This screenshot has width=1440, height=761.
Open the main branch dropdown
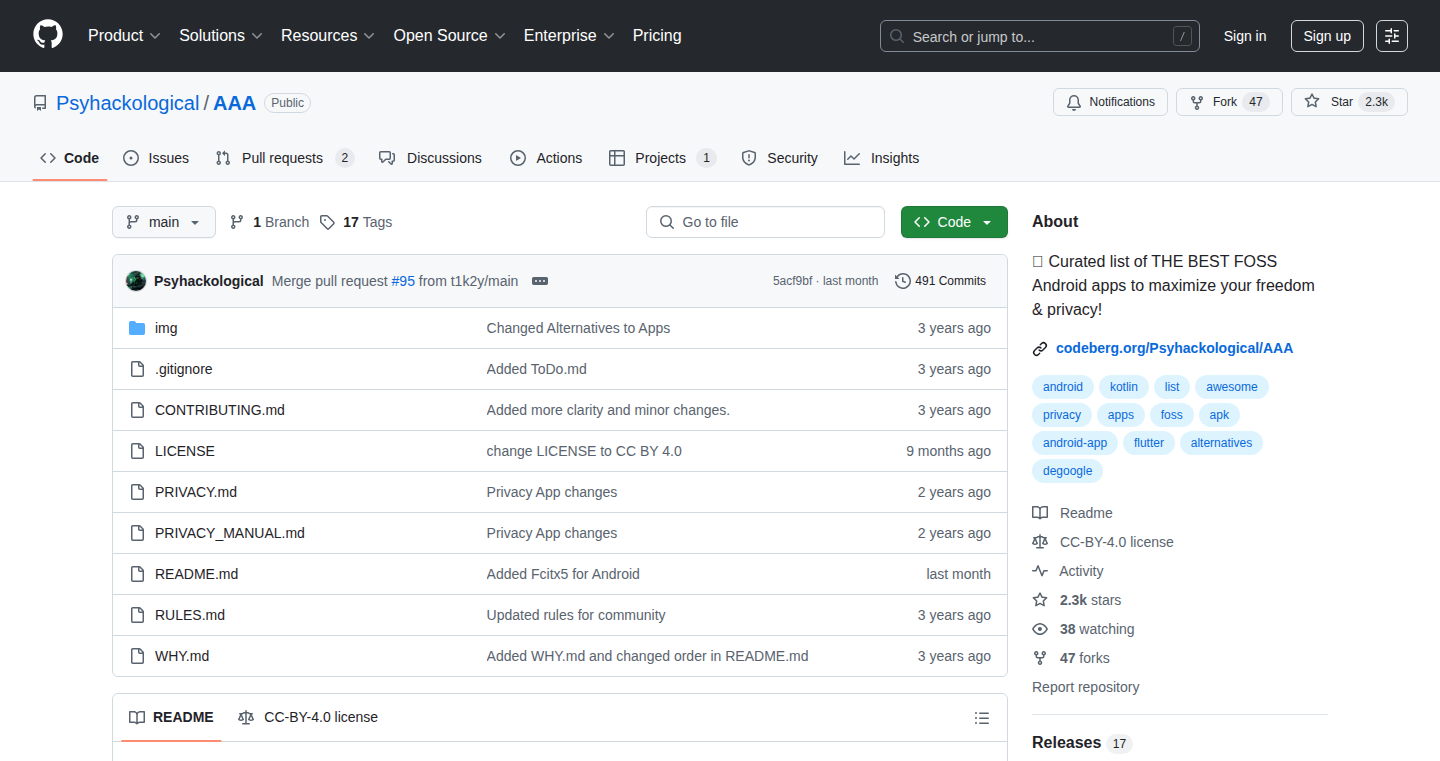tap(164, 222)
